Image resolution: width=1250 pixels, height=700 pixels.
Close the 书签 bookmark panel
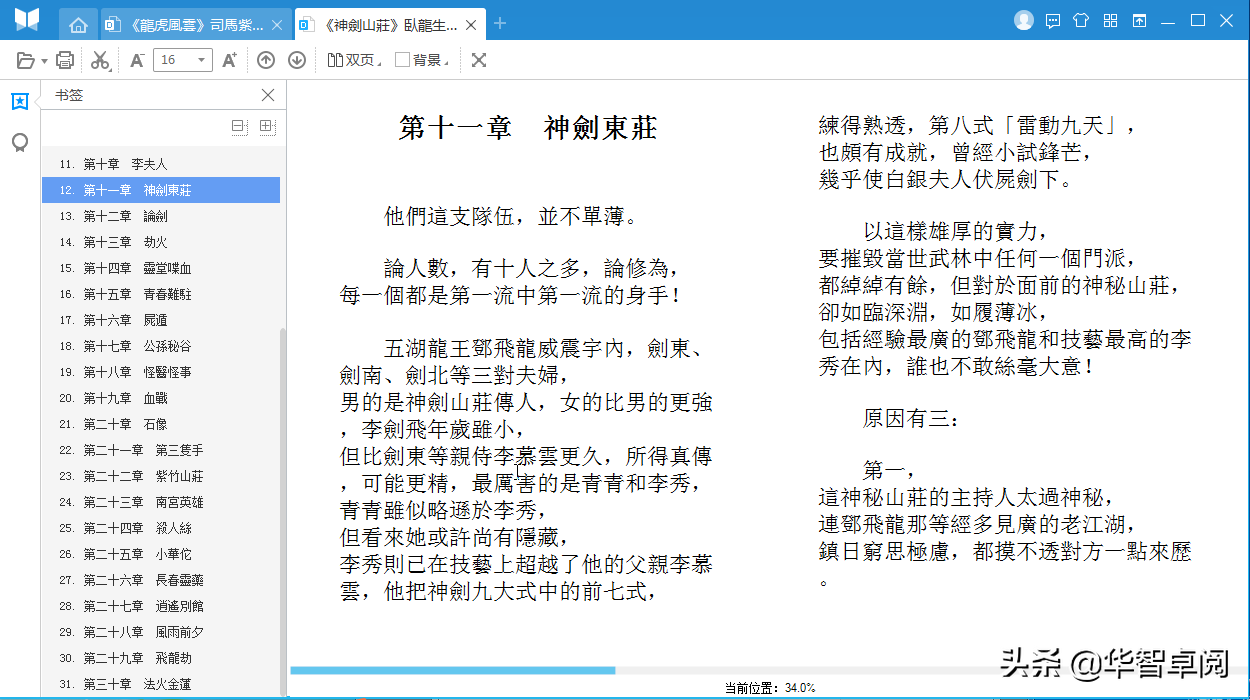click(x=267, y=95)
